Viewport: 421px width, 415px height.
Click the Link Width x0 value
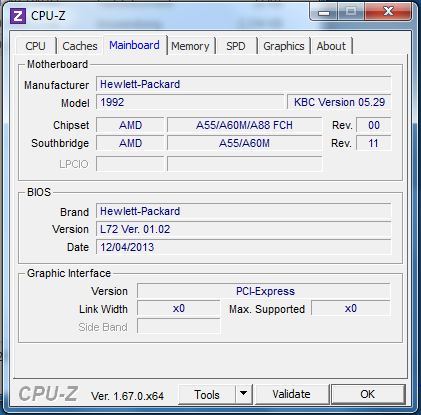(x=179, y=309)
